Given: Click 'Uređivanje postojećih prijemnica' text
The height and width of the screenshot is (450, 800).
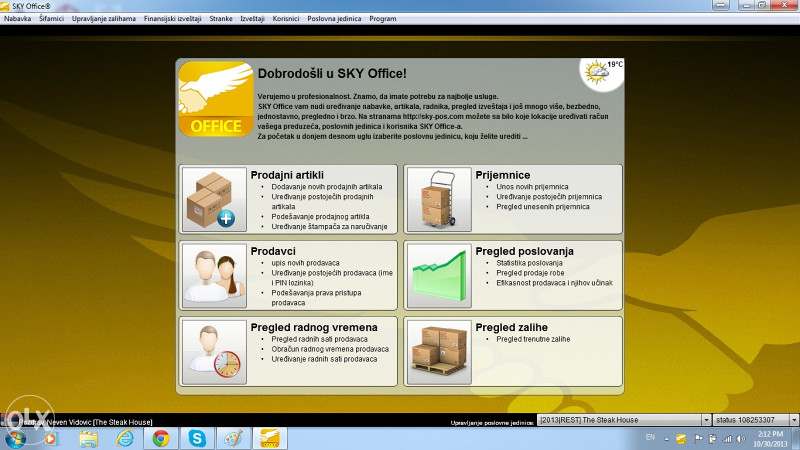Looking at the screenshot, I should tap(549, 196).
